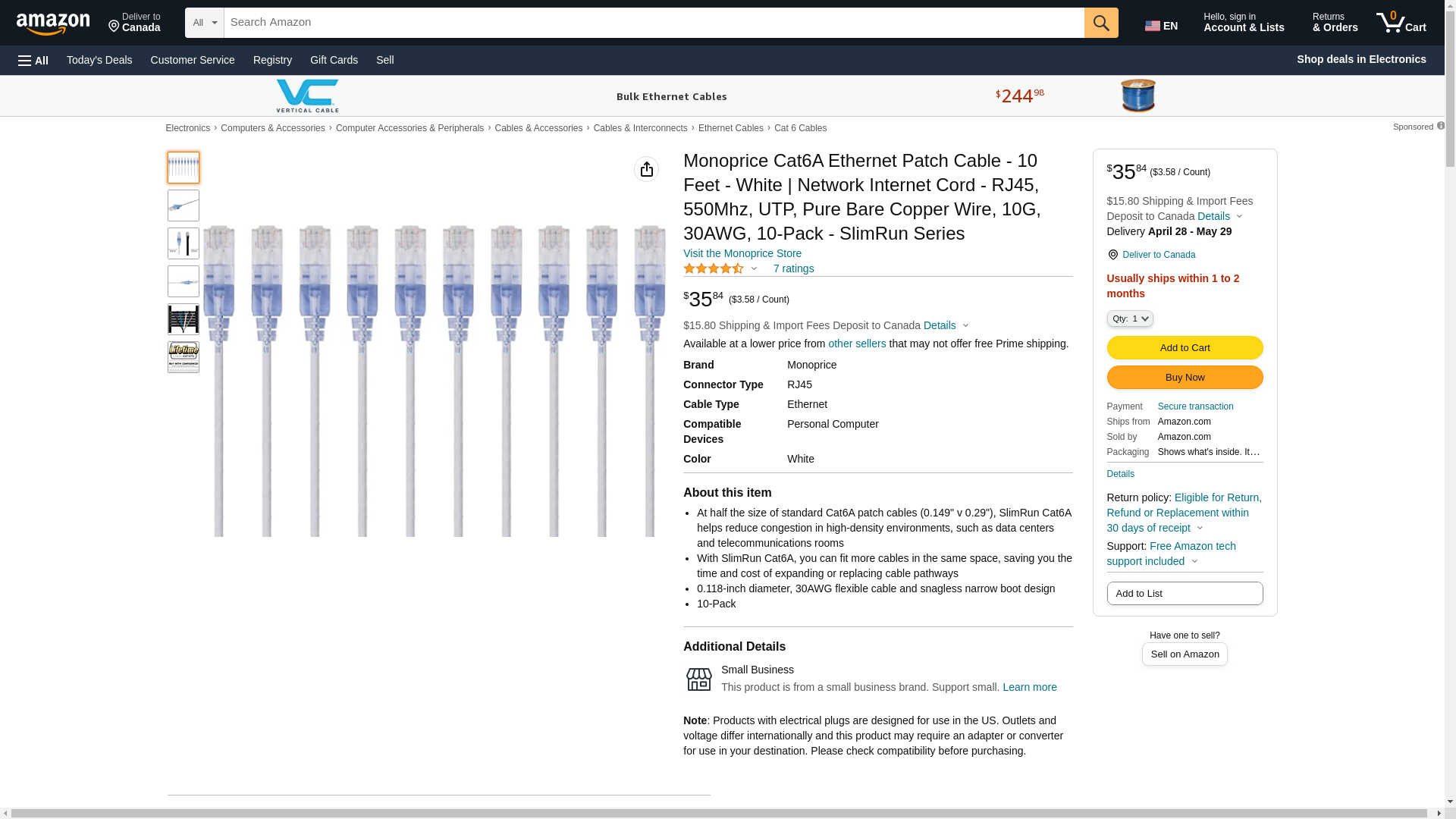This screenshot has width=1456, height=819.
Task: Open Today's Deals in navigation bar
Action: [x=99, y=60]
